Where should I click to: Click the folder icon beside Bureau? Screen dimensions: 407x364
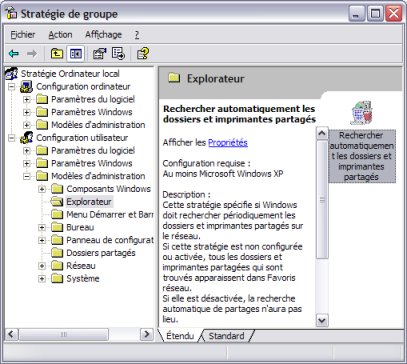[x=57, y=227]
